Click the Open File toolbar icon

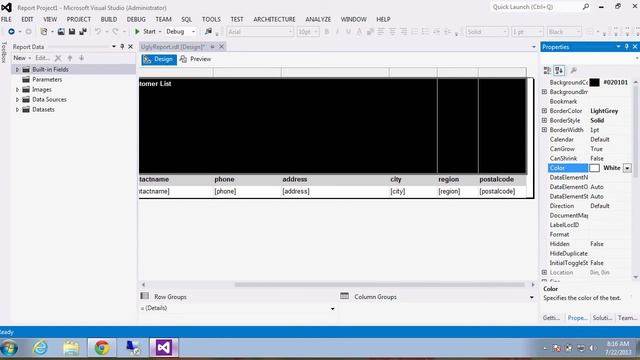(61, 31)
